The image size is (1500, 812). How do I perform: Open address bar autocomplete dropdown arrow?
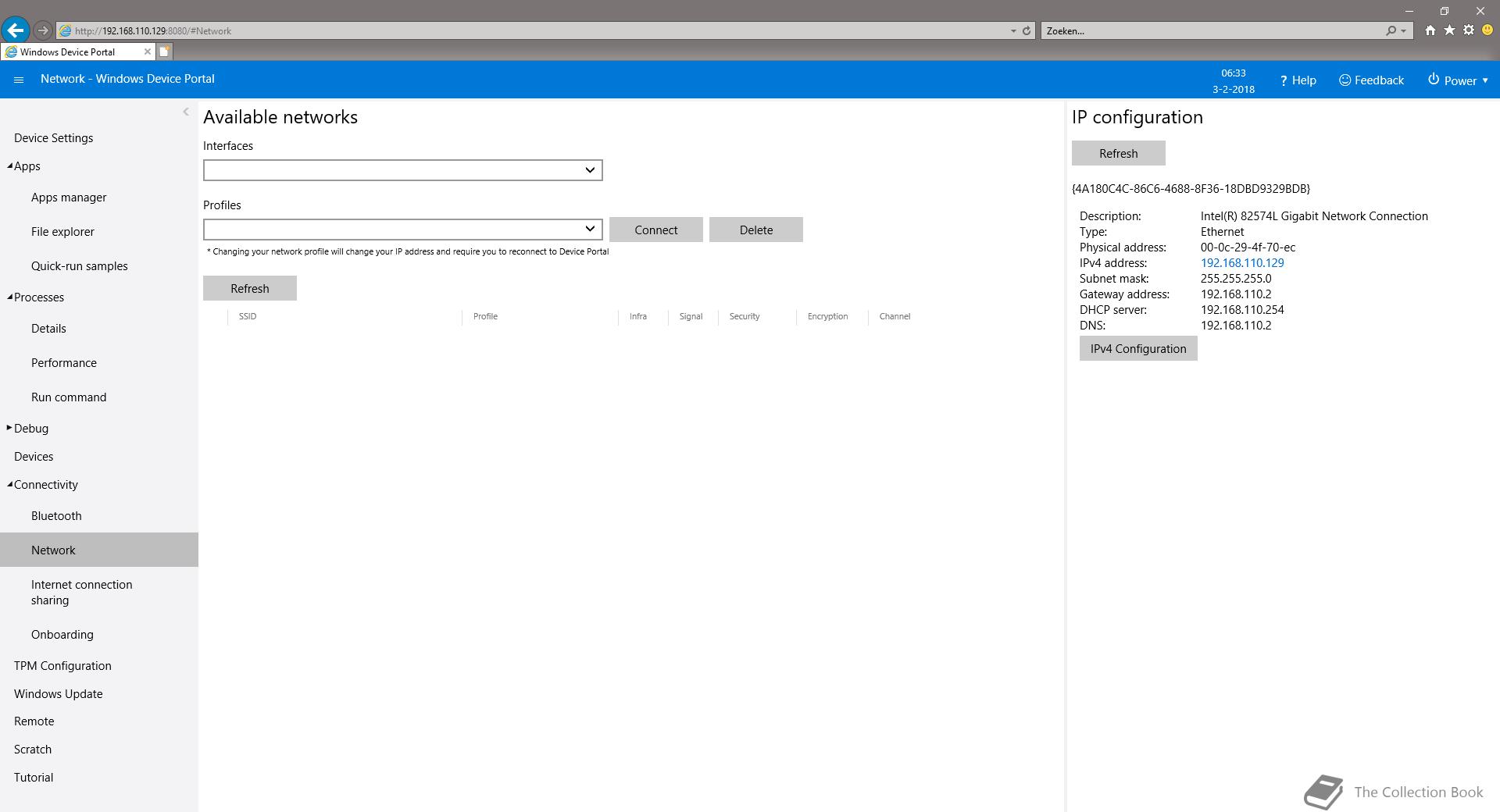[x=1013, y=31]
